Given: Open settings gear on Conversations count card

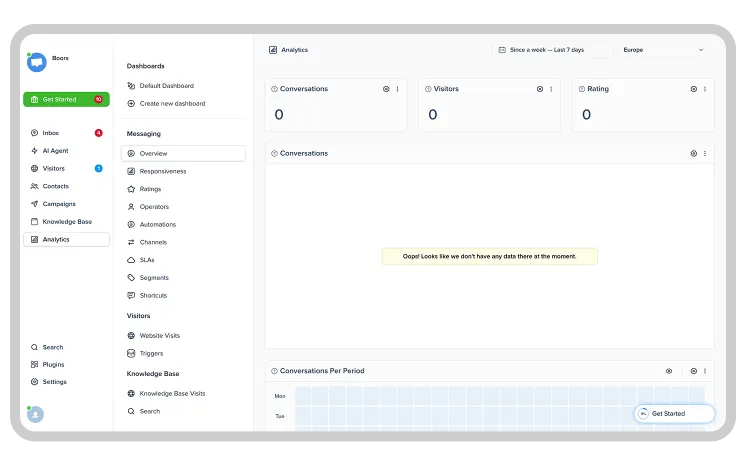Looking at the screenshot, I should (386, 89).
